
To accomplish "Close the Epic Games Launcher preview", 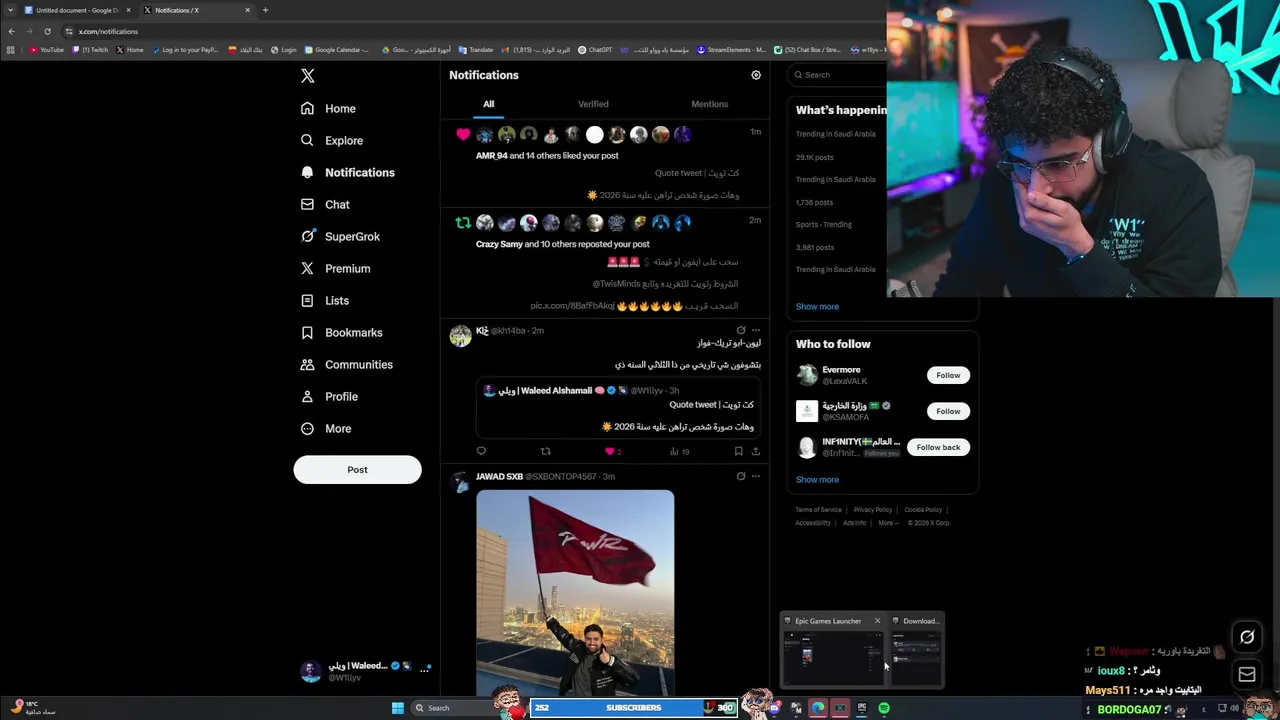I will coord(877,621).
